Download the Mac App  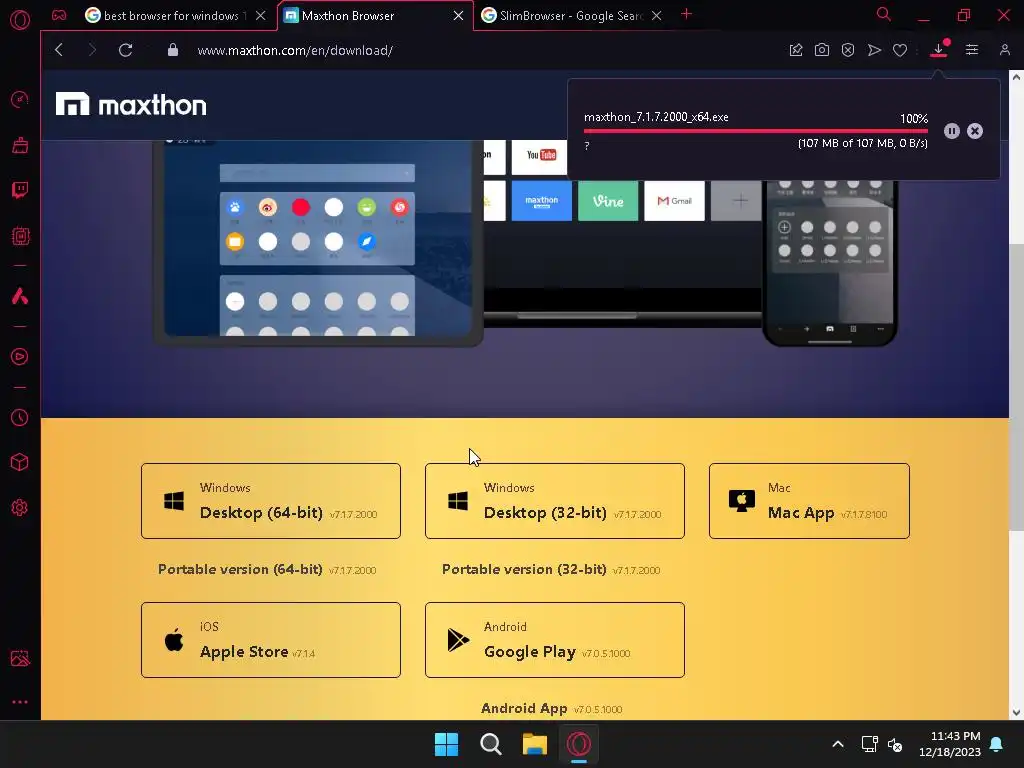(809, 501)
